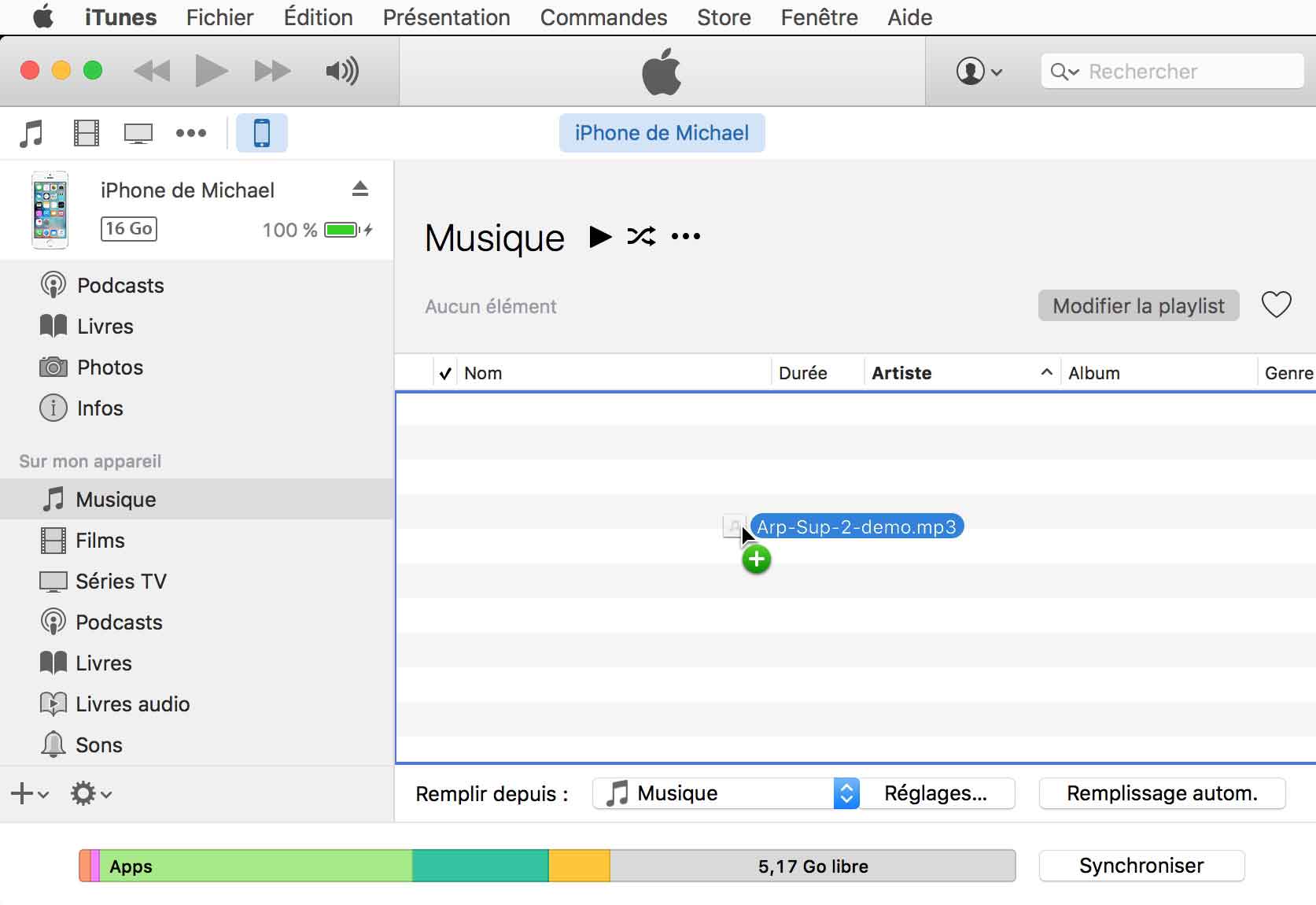Skip forward to next track

point(272,71)
